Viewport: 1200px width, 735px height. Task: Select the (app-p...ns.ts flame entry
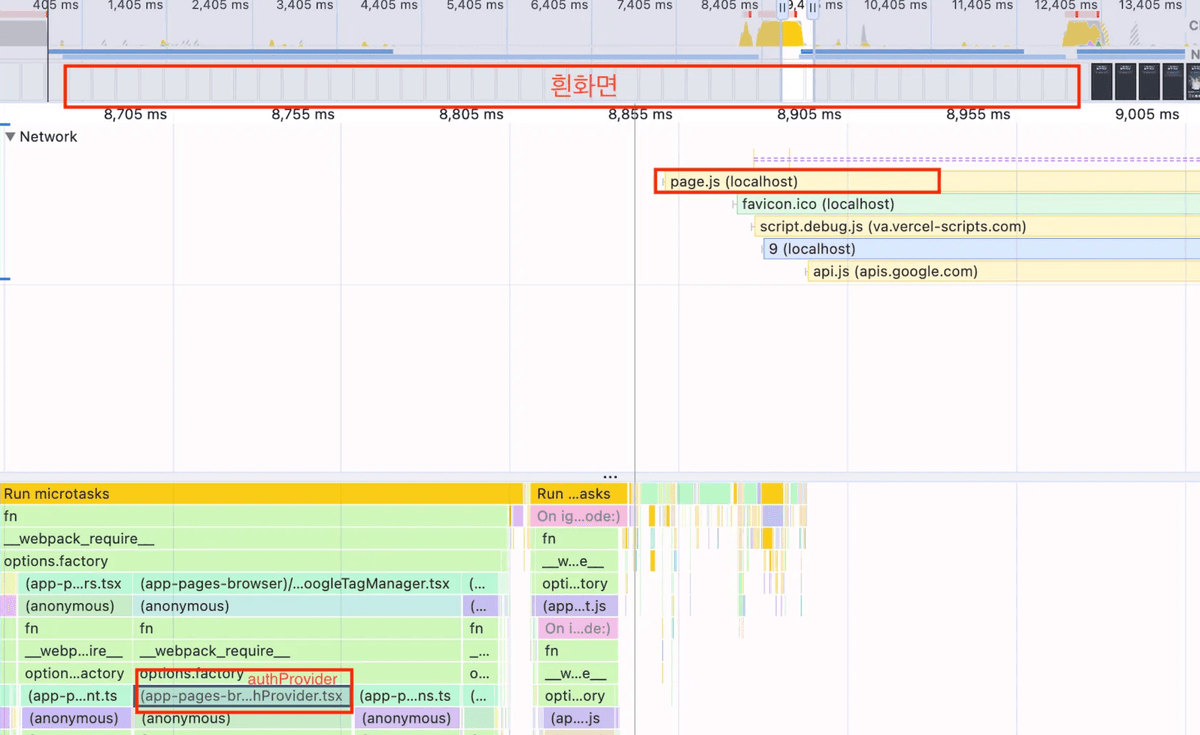pos(405,696)
